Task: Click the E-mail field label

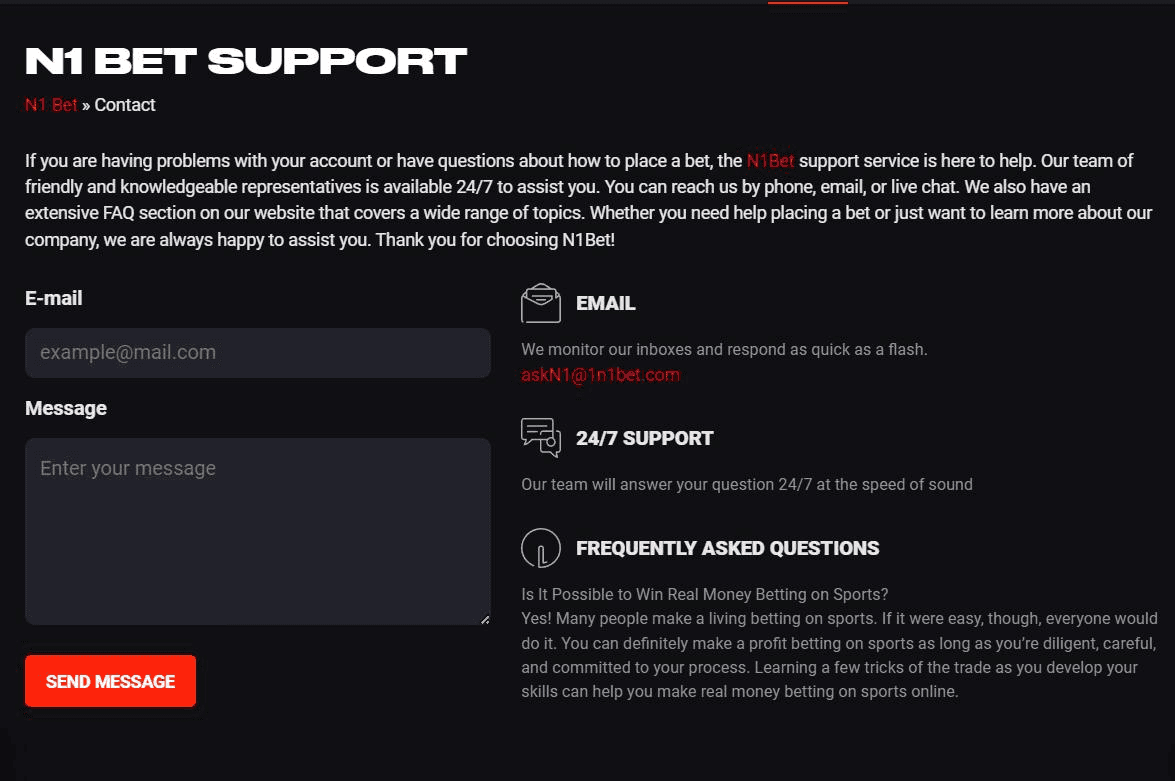Action: coord(54,298)
